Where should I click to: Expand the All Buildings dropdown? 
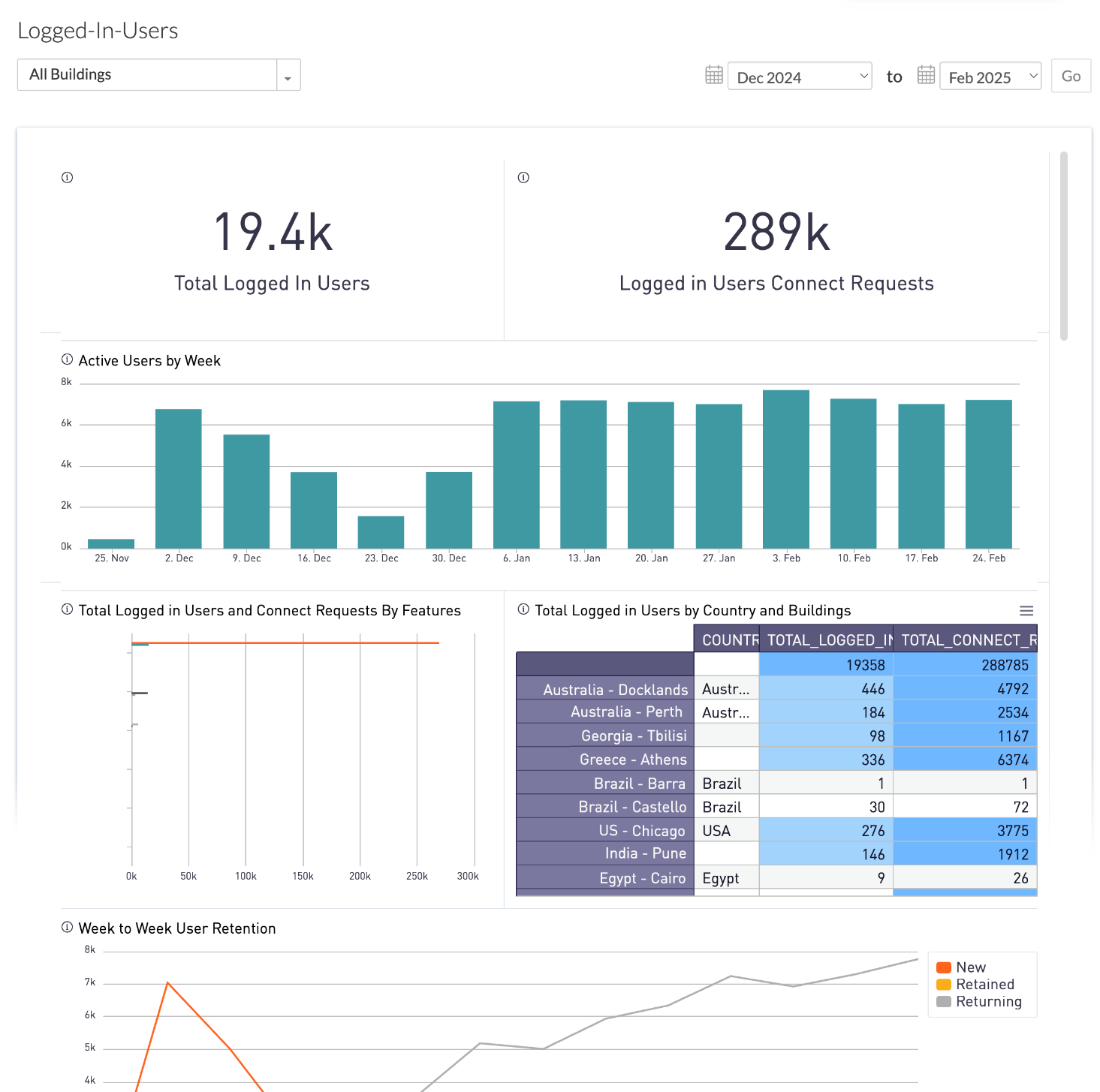point(288,75)
